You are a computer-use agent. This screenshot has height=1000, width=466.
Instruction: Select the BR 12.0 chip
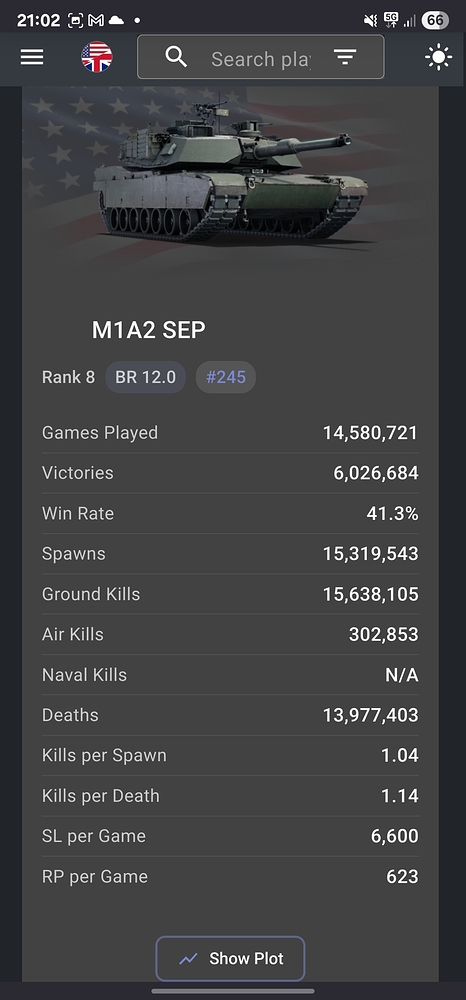click(x=145, y=377)
